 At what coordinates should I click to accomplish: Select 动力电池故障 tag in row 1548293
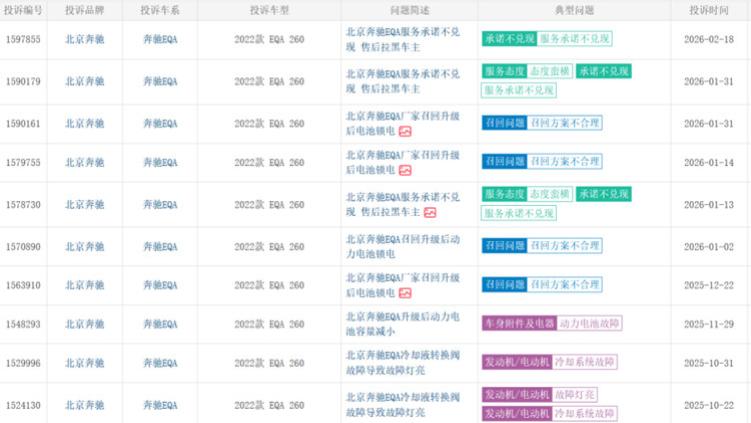pyautogui.click(x=589, y=323)
